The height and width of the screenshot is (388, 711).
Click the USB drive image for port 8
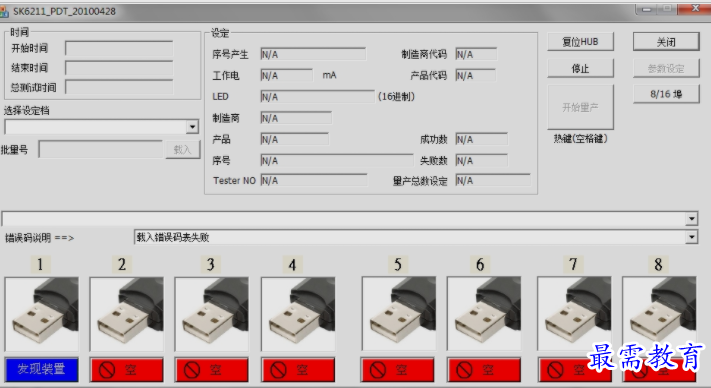659,314
